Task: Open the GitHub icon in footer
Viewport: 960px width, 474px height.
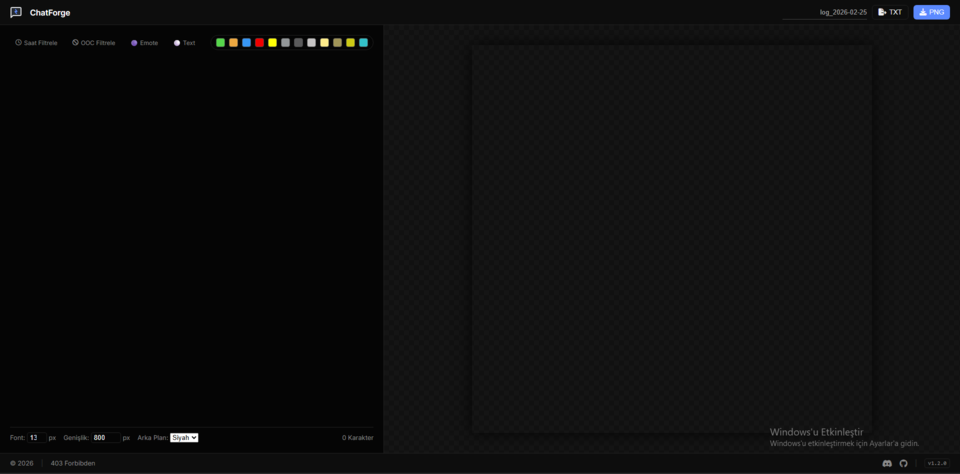Action: coord(904,463)
